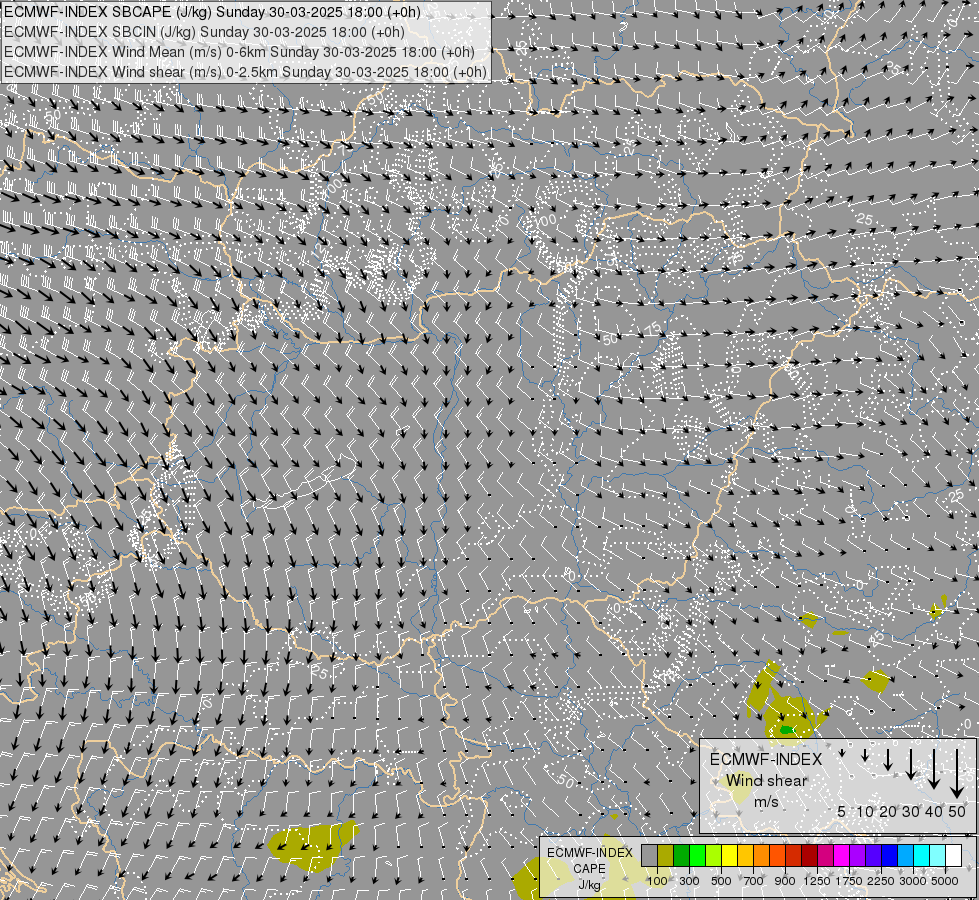The height and width of the screenshot is (900, 979).
Task: Click the '900' CAPE scale label
Action: (785, 881)
